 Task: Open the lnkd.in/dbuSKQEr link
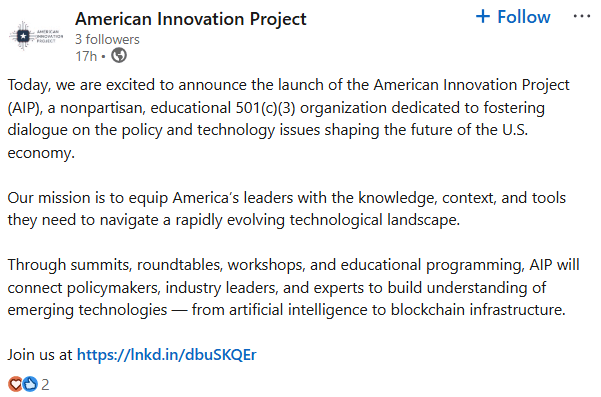[166, 355]
